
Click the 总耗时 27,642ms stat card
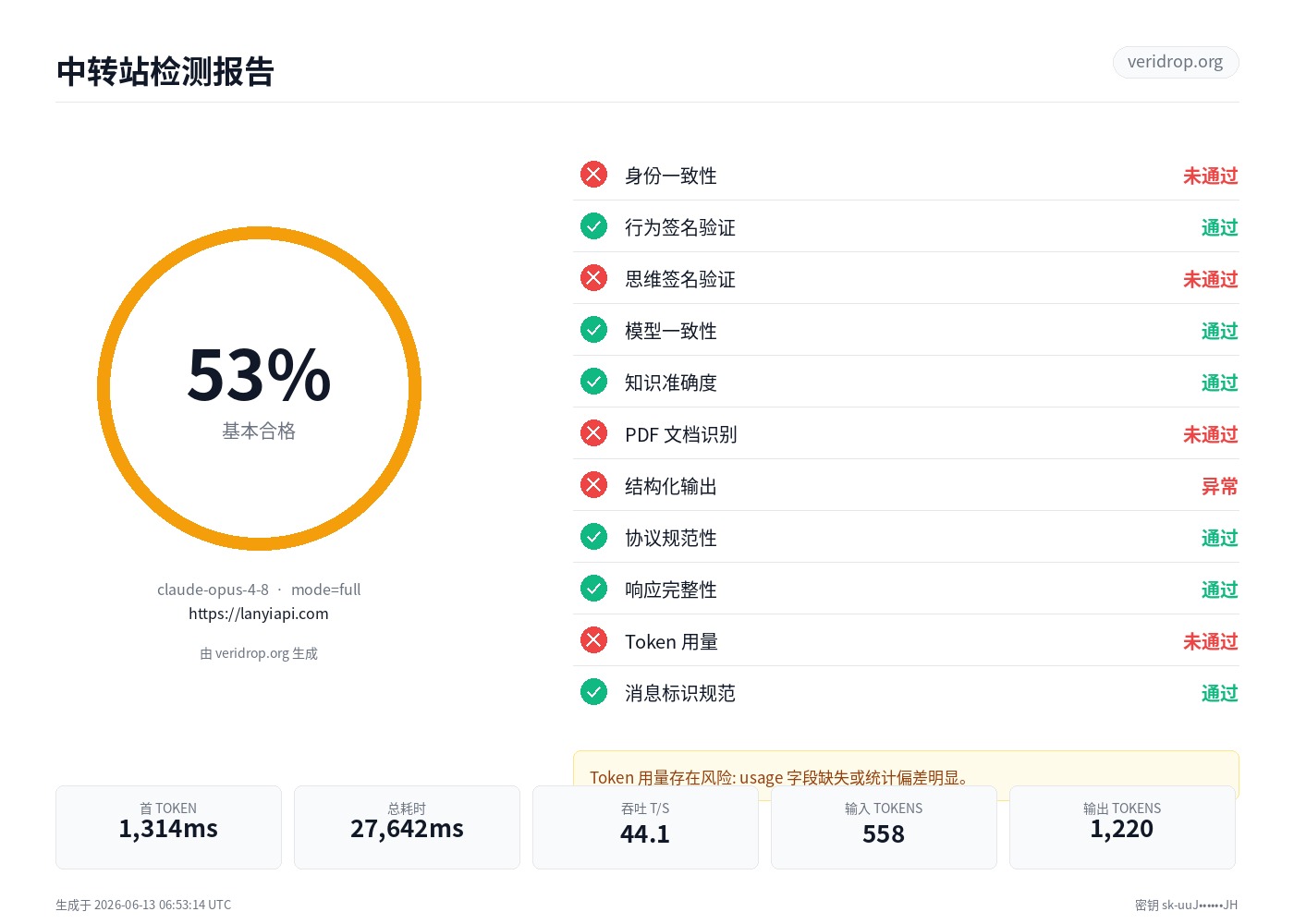click(x=407, y=827)
